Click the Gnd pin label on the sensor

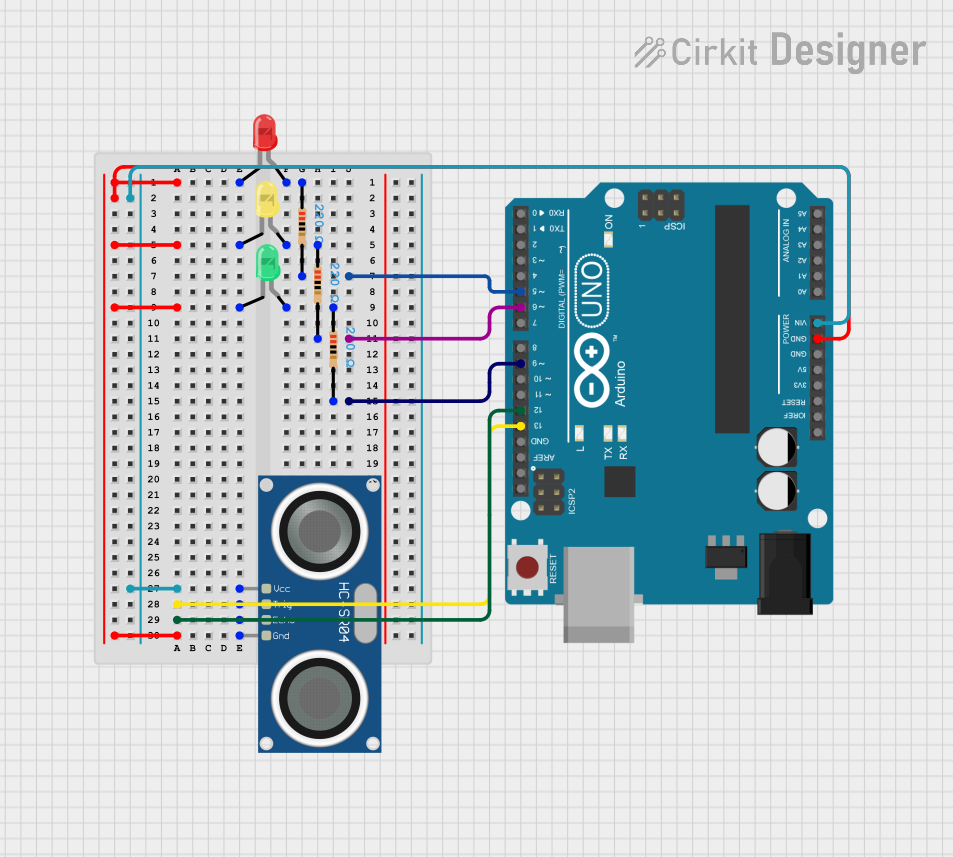281,635
